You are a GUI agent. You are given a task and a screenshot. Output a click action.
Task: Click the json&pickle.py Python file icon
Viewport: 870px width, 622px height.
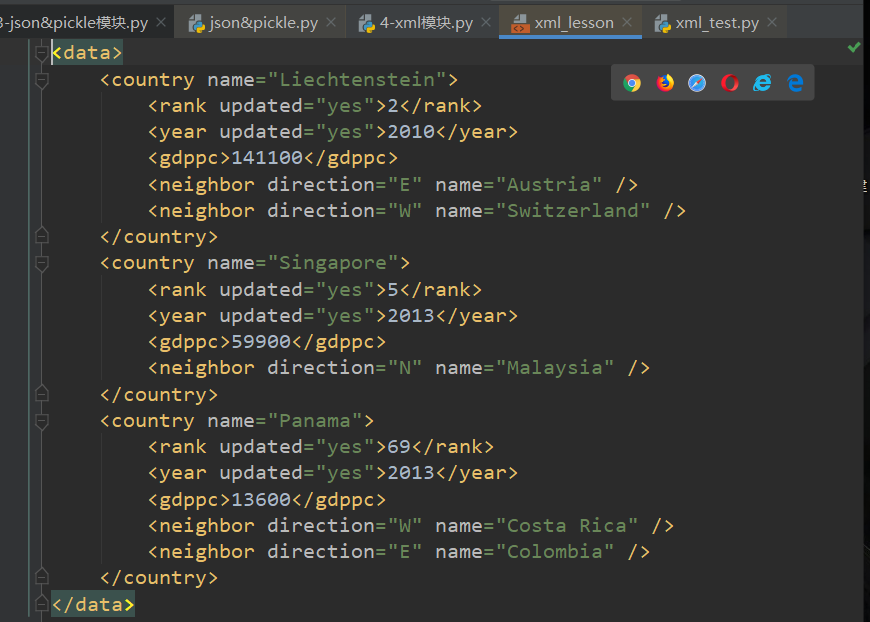[196, 23]
